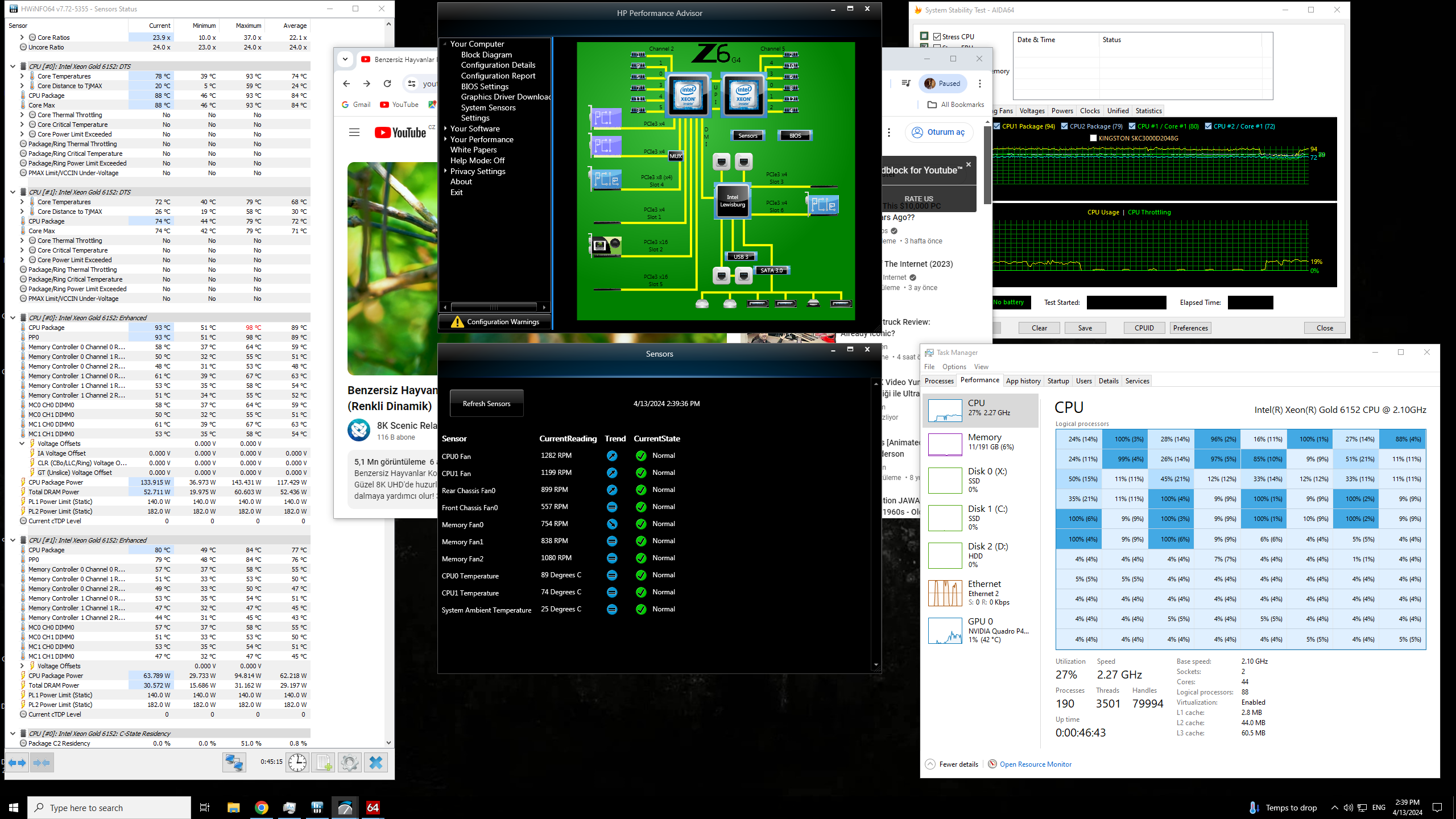Uncheck CPU #1 / Core #1 graph checkbox
Image resolution: width=1456 pixels, height=819 pixels.
[x=1132, y=126]
